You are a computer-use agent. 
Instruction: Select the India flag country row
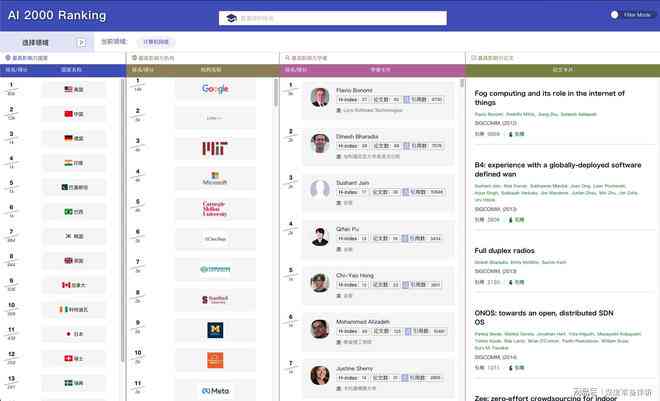(x=74, y=162)
